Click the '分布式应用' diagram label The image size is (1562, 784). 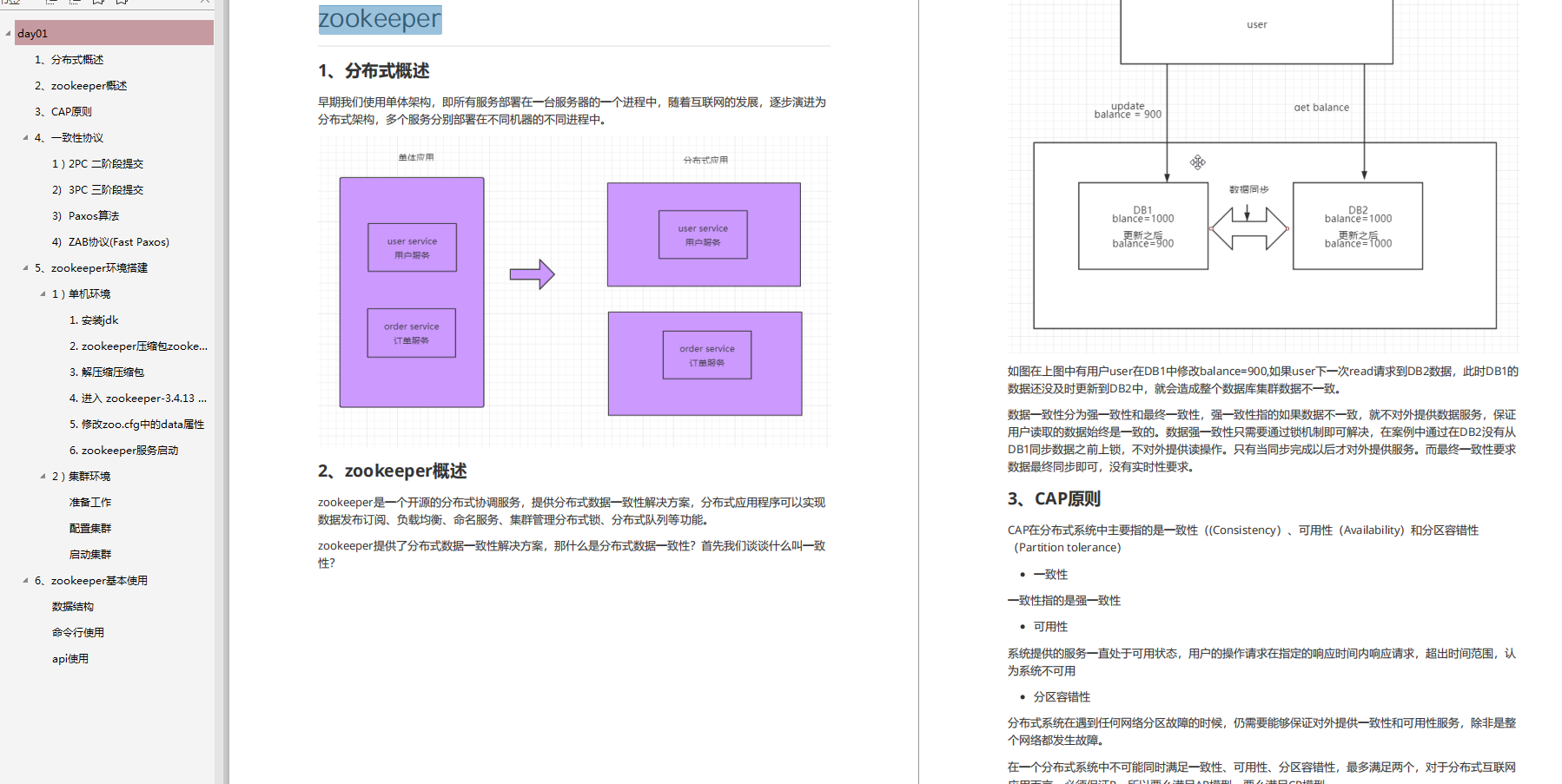coord(705,161)
